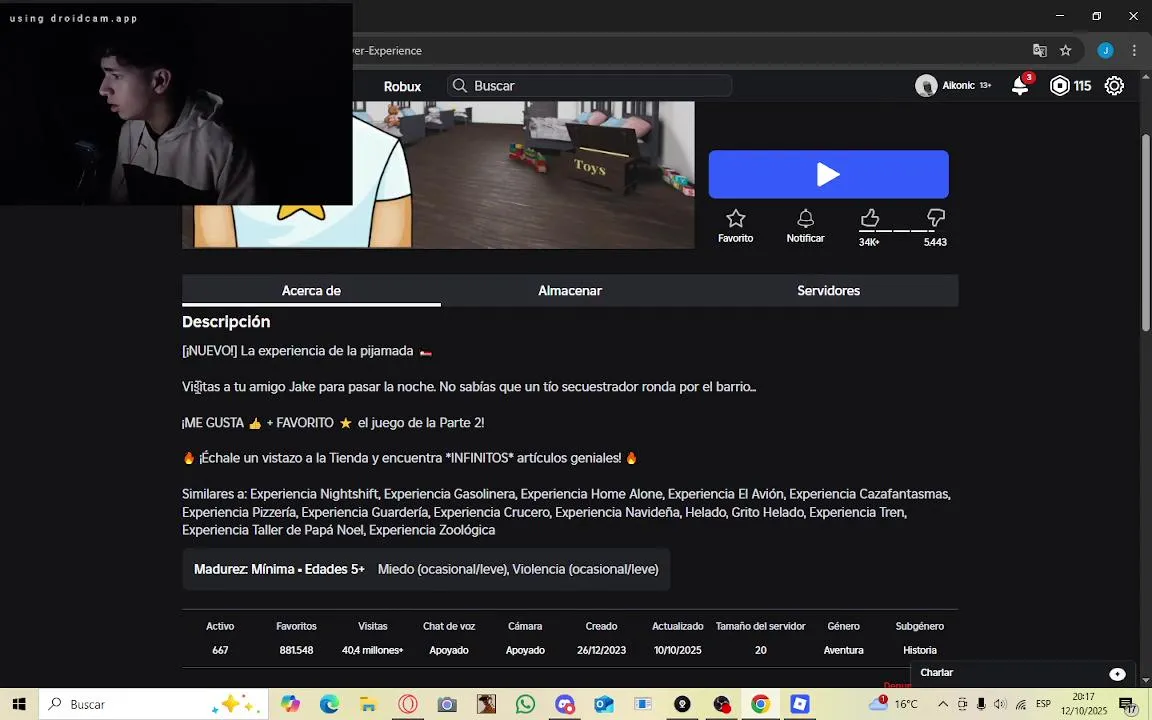Open the Roblox settings gear
Viewport: 1152px width, 720px height.
point(1115,86)
